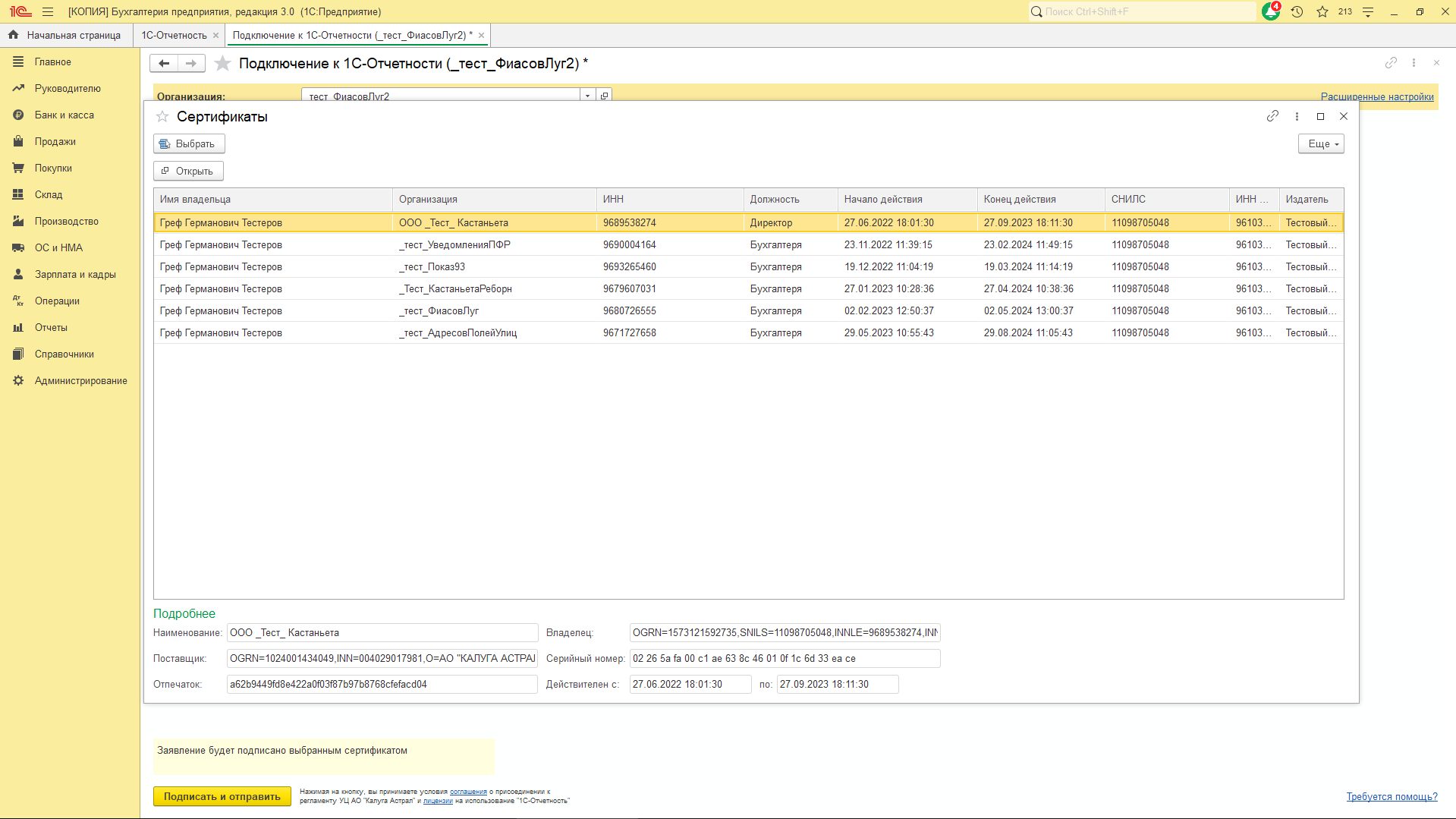The image size is (1456, 819).
Task: Open Справочники section in sidebar
Action: tap(64, 354)
